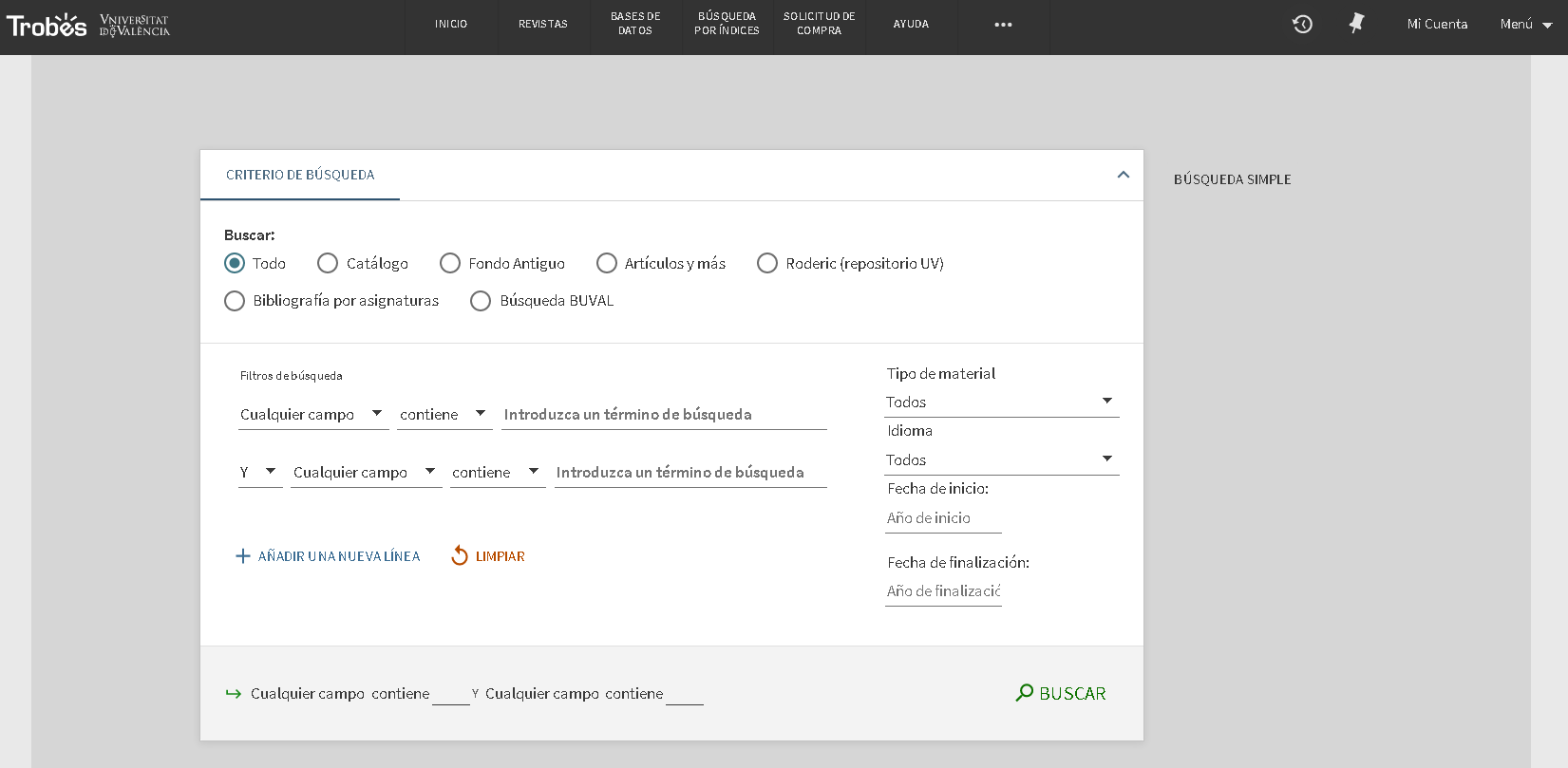Select Roderic (repositorio UV) radio button
The width and height of the screenshot is (1568, 768).
[x=767, y=263]
